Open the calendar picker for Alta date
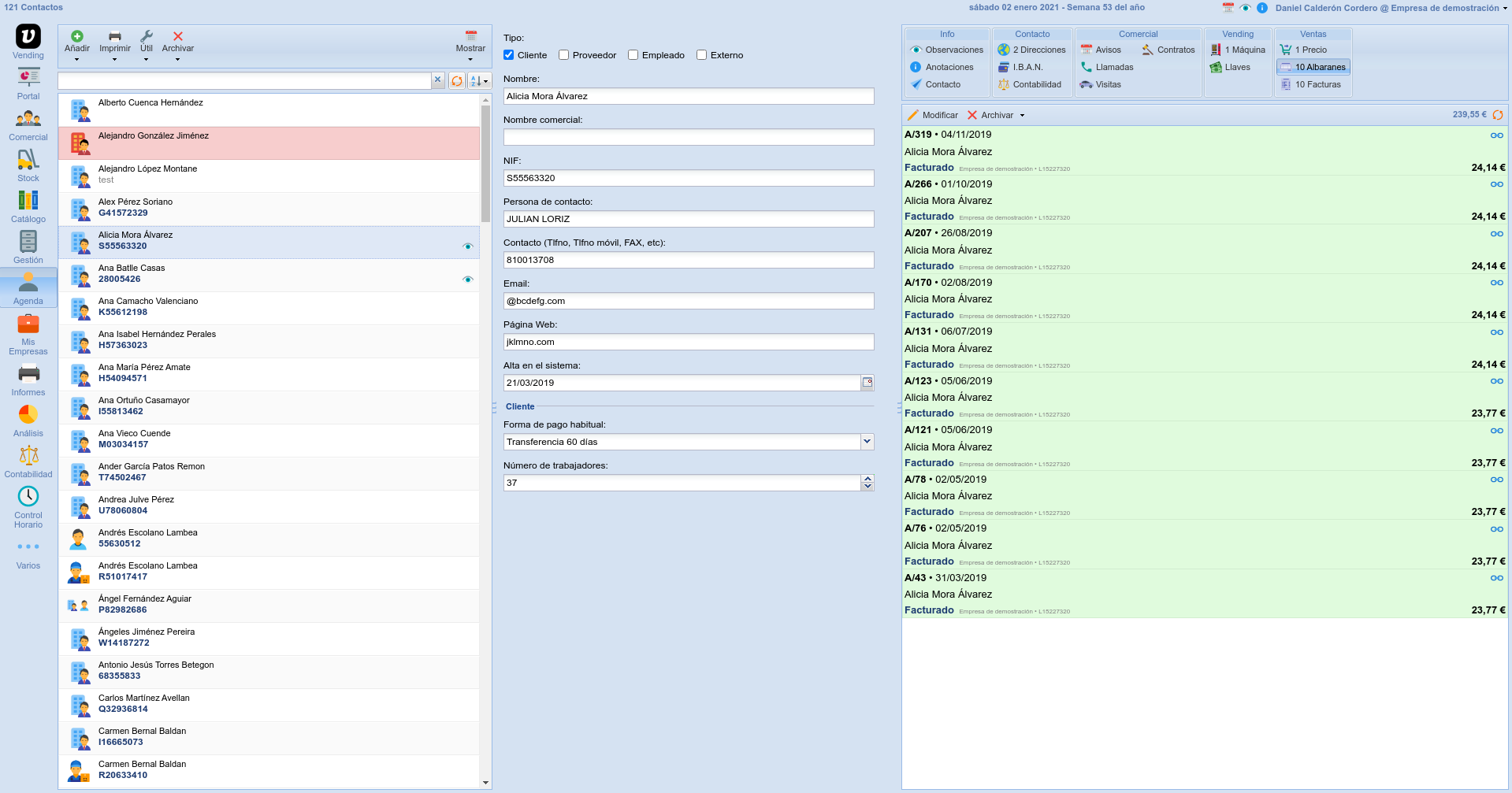 pyautogui.click(x=867, y=383)
